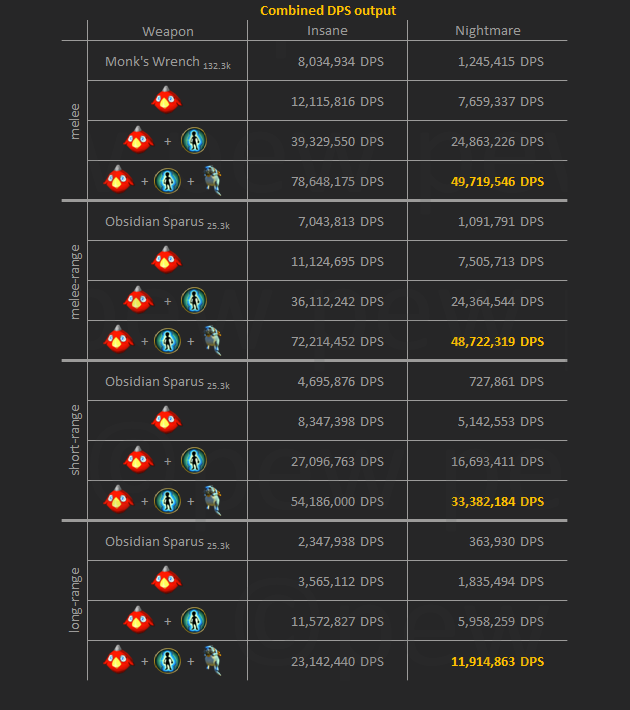Click the Combined DPS output title
Screen dimensions: 630x710
click(328, 10)
